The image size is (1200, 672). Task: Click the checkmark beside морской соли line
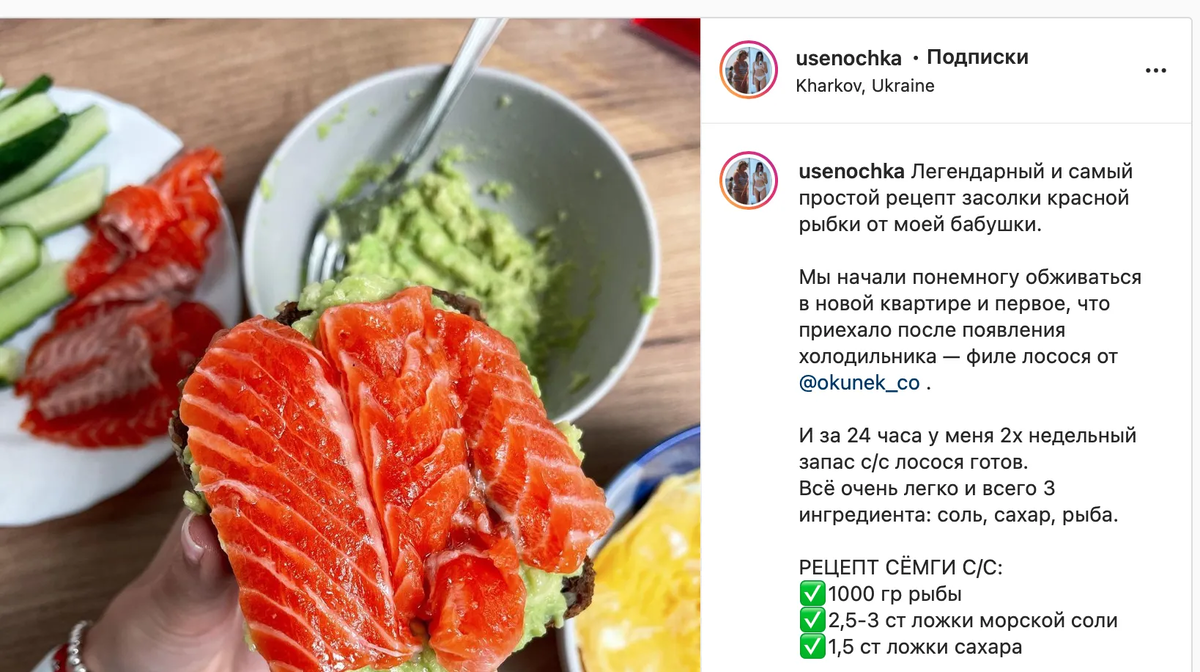point(812,620)
